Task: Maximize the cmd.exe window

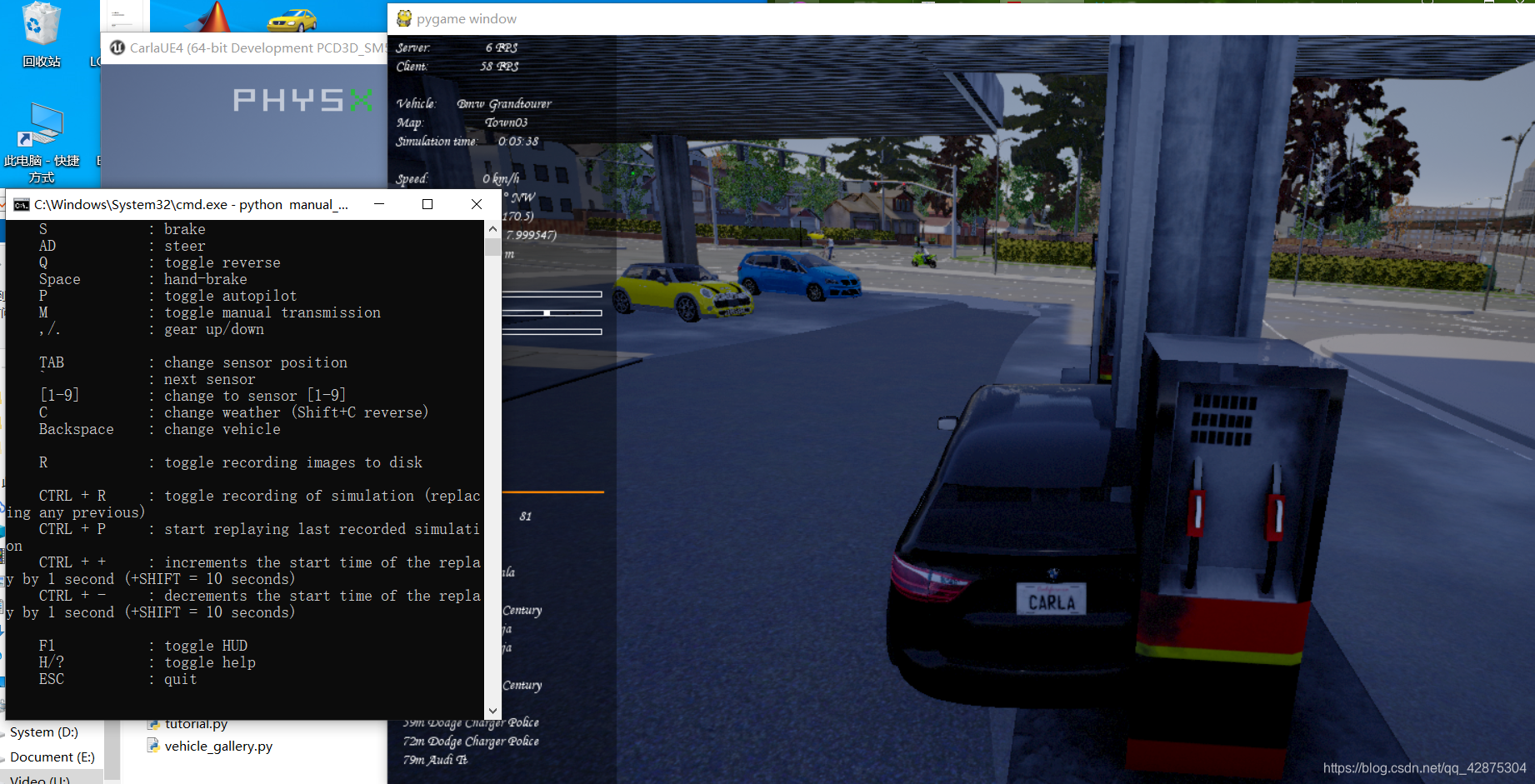Action: (427, 204)
